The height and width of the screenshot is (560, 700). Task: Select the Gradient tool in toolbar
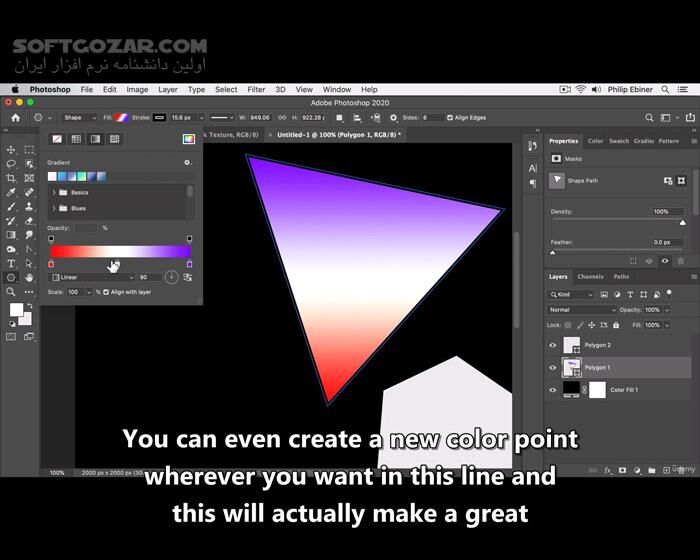(x=11, y=235)
